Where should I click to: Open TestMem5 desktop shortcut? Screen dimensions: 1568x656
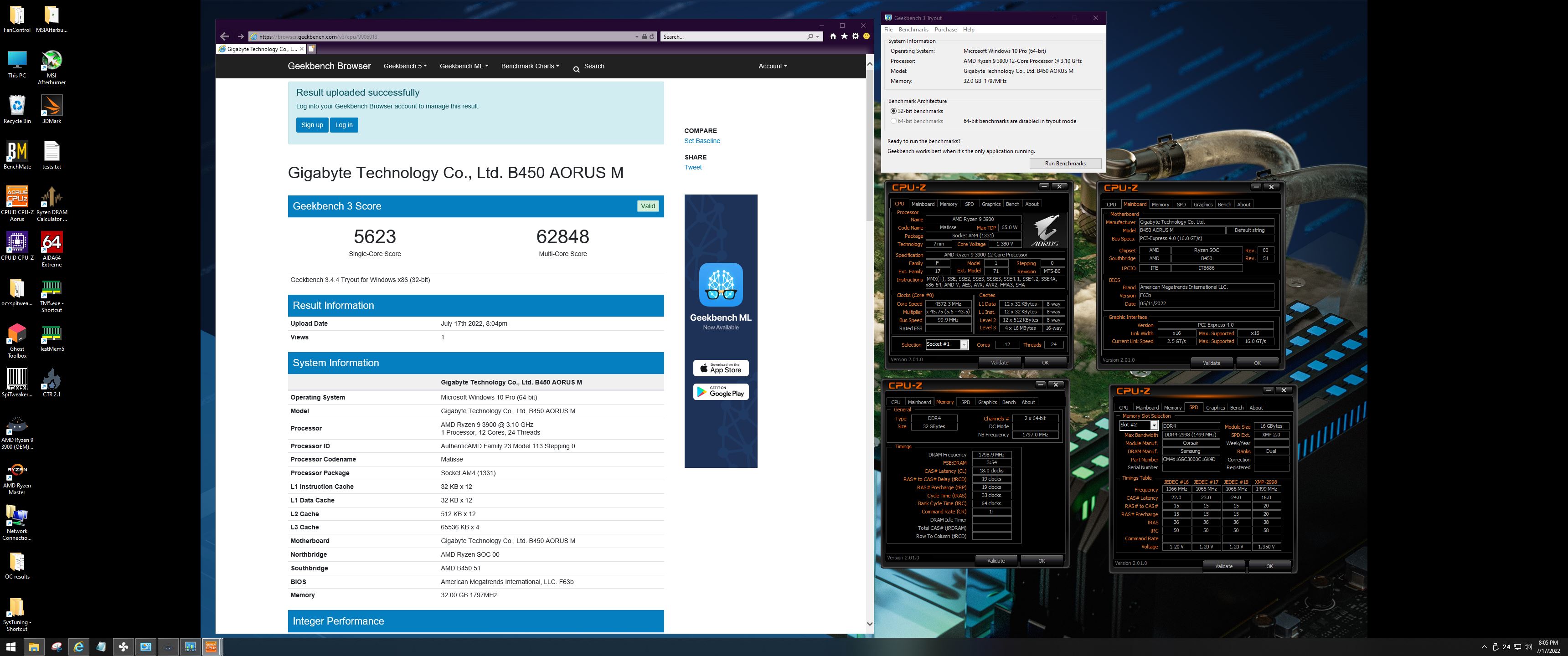click(52, 339)
